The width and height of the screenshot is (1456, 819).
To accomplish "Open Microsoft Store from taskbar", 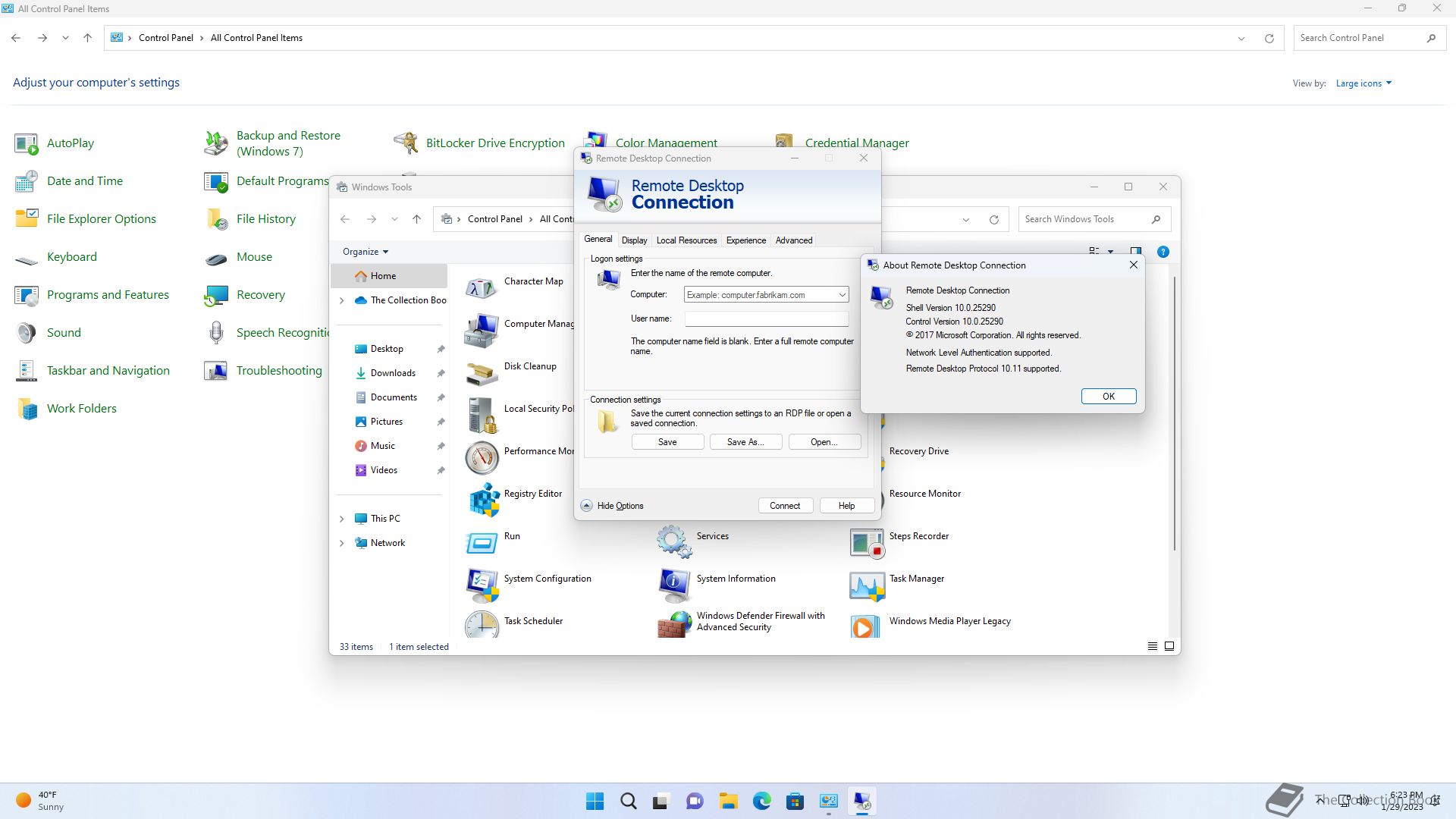I will 795,801.
